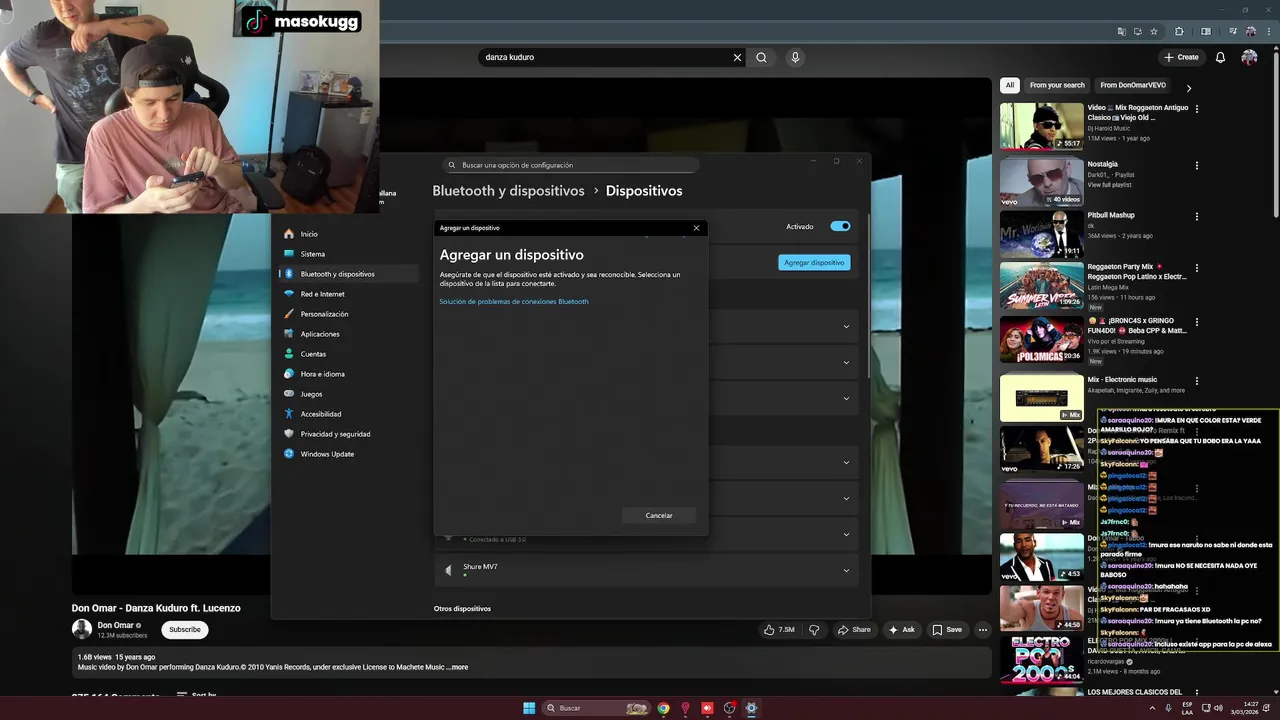The width and height of the screenshot is (1280, 720).
Task: Click the Agregar dispositivo button
Action: tap(814, 262)
